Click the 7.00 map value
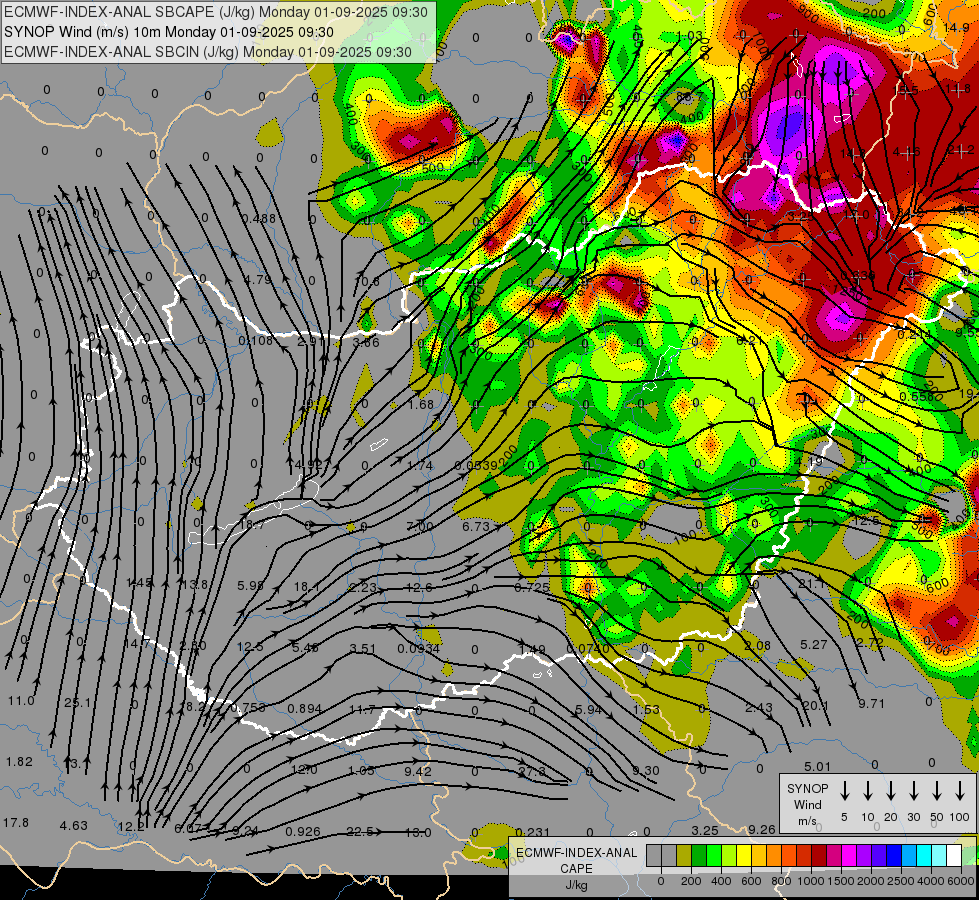Viewport: 979px width, 900px height. click(x=419, y=527)
